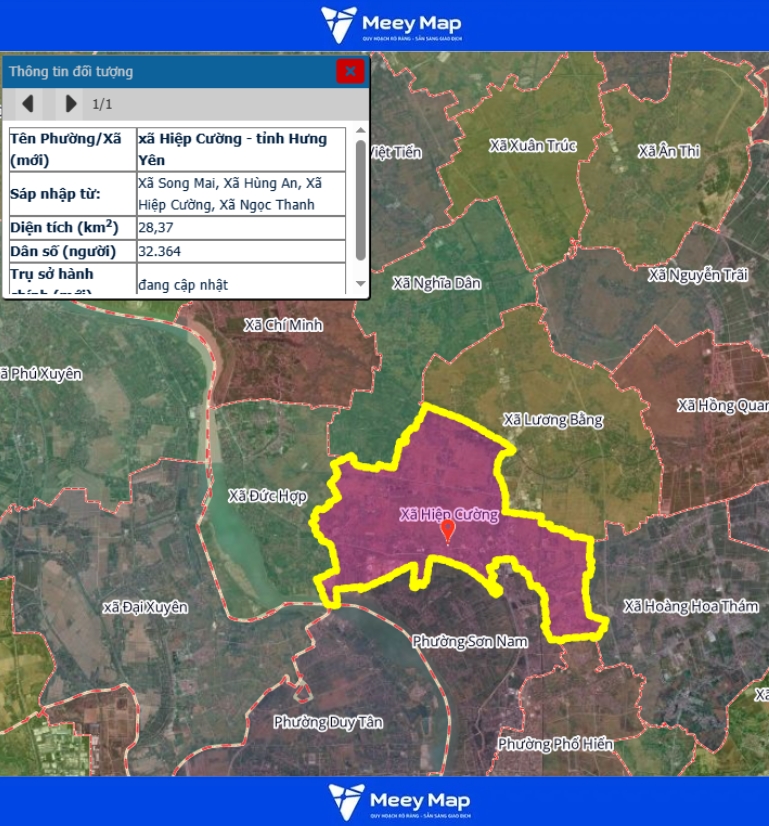This screenshot has height=826, width=769.
Task: Go to the next object record
Action: 70,103
